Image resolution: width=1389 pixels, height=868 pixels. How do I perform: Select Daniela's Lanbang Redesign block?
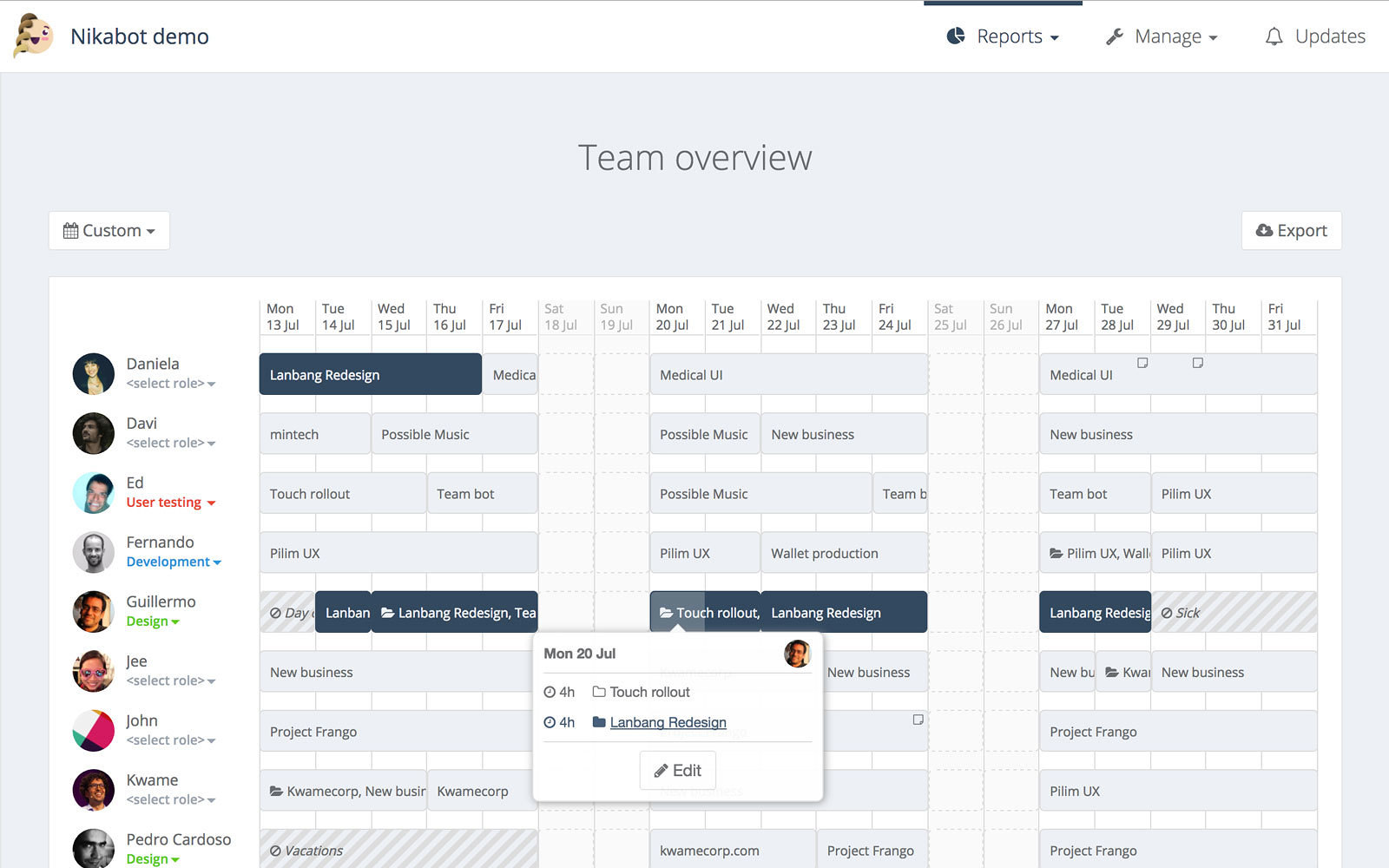[x=371, y=374]
